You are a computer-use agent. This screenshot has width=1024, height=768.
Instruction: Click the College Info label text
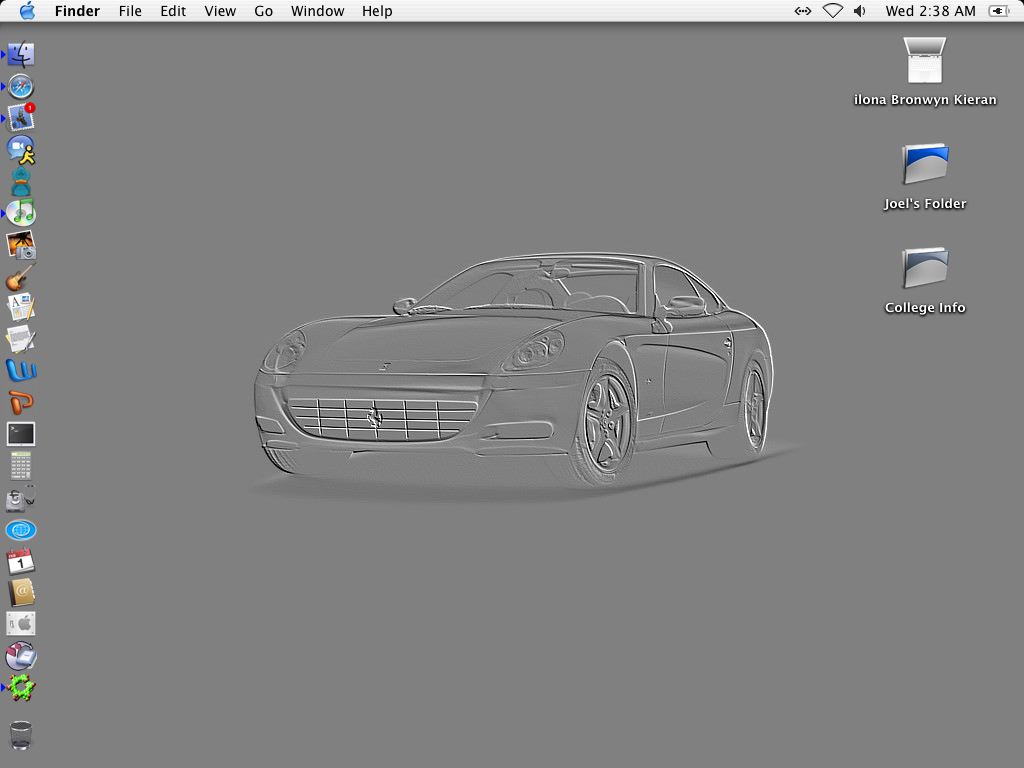[925, 308]
